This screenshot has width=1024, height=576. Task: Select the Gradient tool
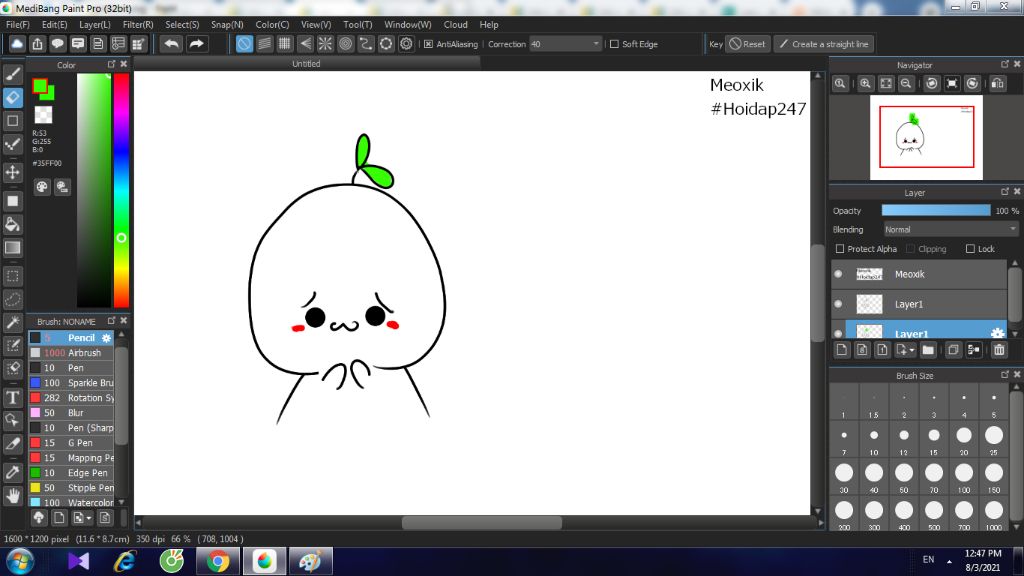coord(12,248)
